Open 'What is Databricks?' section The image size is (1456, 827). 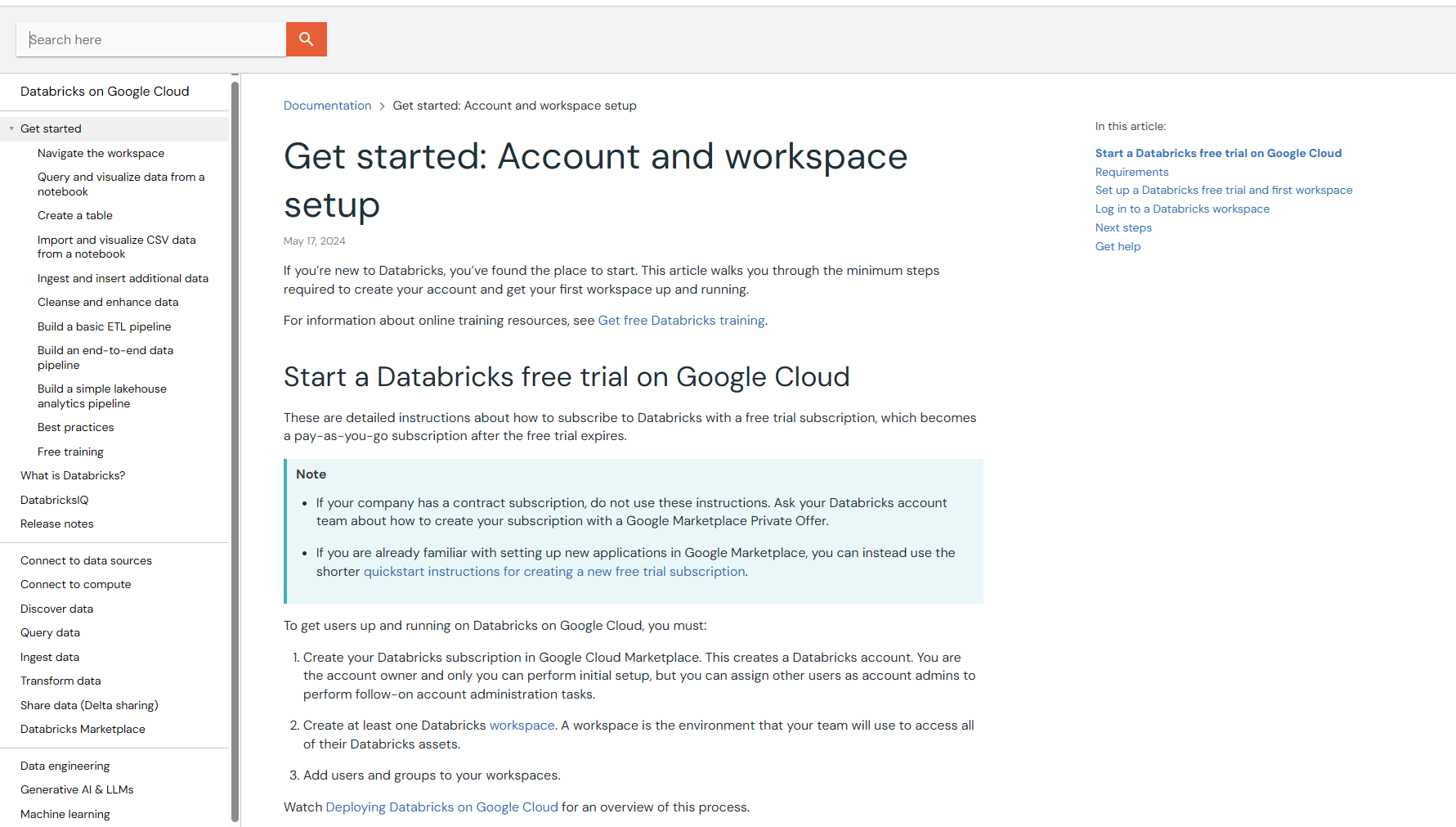[x=73, y=476]
